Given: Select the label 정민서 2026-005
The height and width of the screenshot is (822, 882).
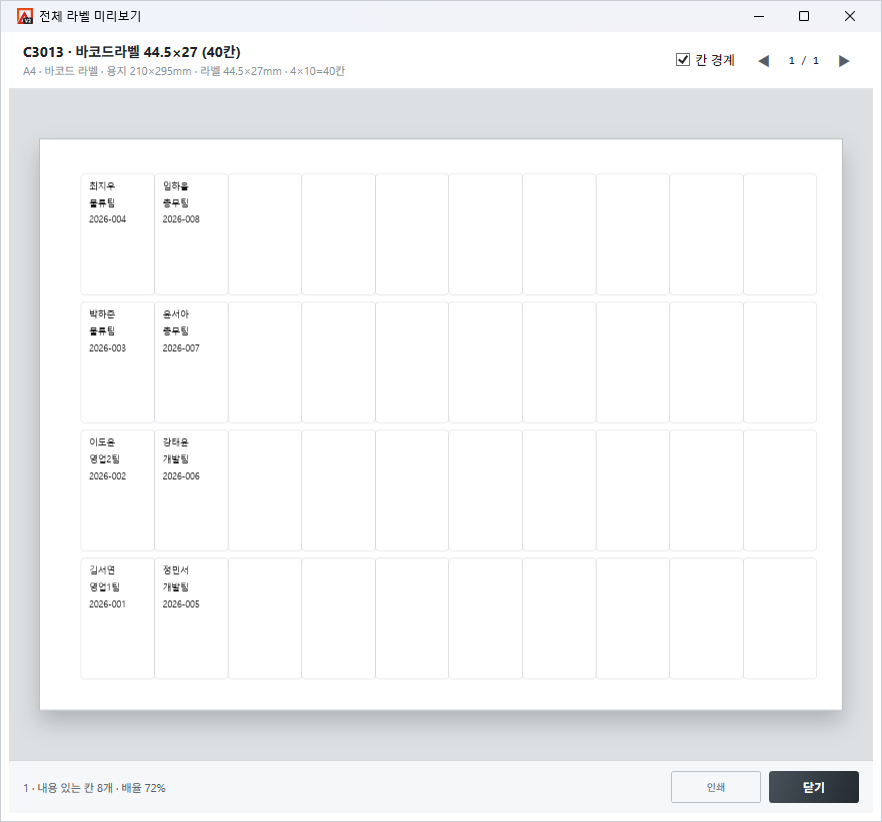Looking at the screenshot, I should 191,618.
